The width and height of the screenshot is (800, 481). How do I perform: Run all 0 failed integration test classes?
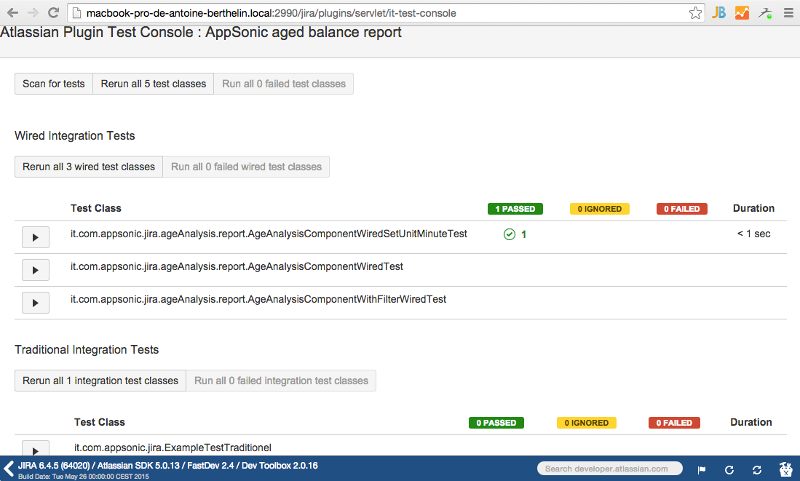(281, 381)
